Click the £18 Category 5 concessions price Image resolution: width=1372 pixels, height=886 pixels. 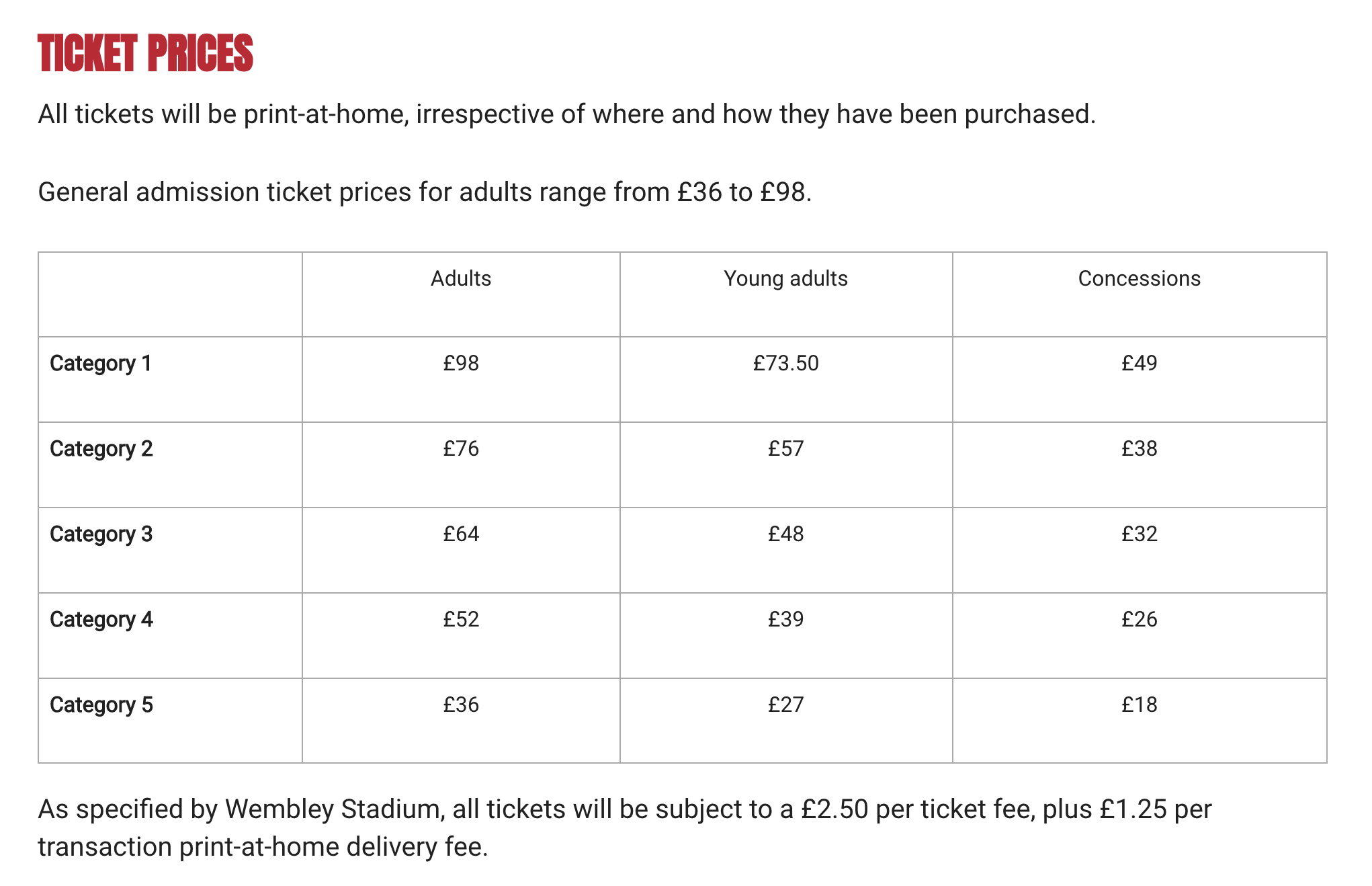click(x=1139, y=704)
